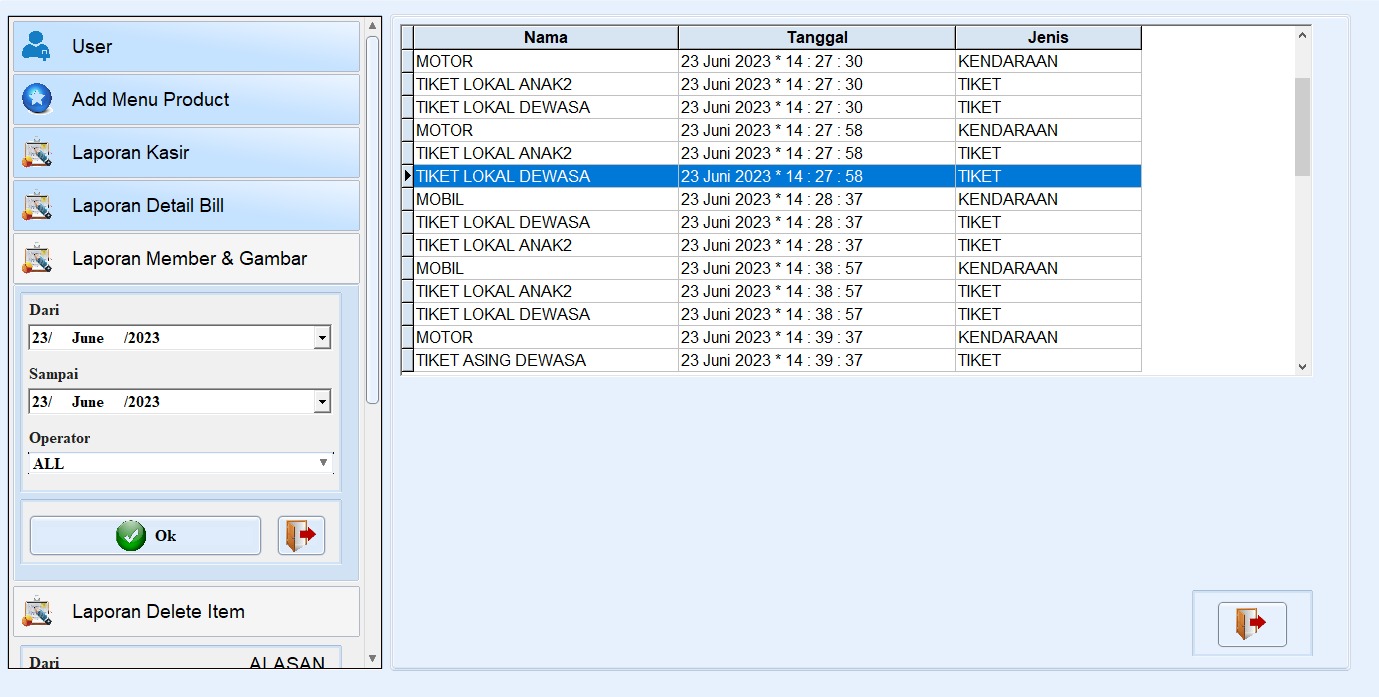Sort table by Tanggal column header
Image resolution: width=1379 pixels, height=697 pixels.
click(817, 37)
